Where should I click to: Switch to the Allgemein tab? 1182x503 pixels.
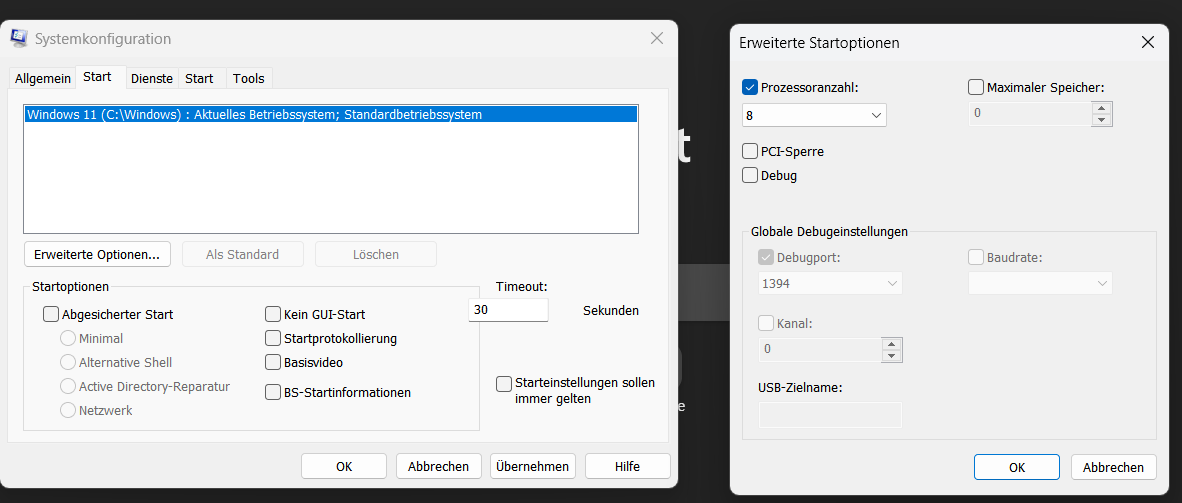tap(43, 78)
